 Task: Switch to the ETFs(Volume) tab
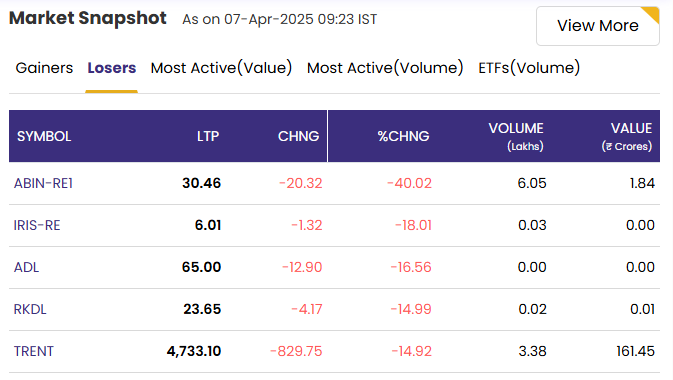[529, 68]
